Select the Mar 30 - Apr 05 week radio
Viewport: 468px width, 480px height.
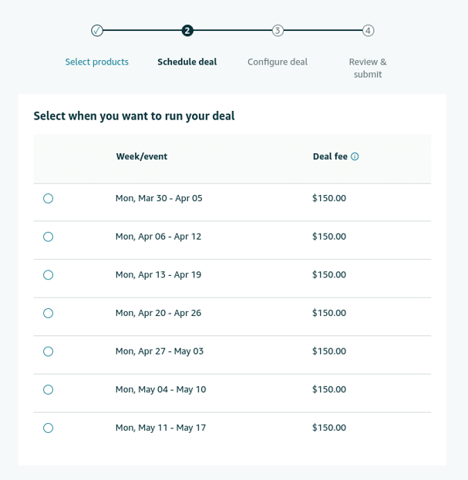click(x=48, y=198)
